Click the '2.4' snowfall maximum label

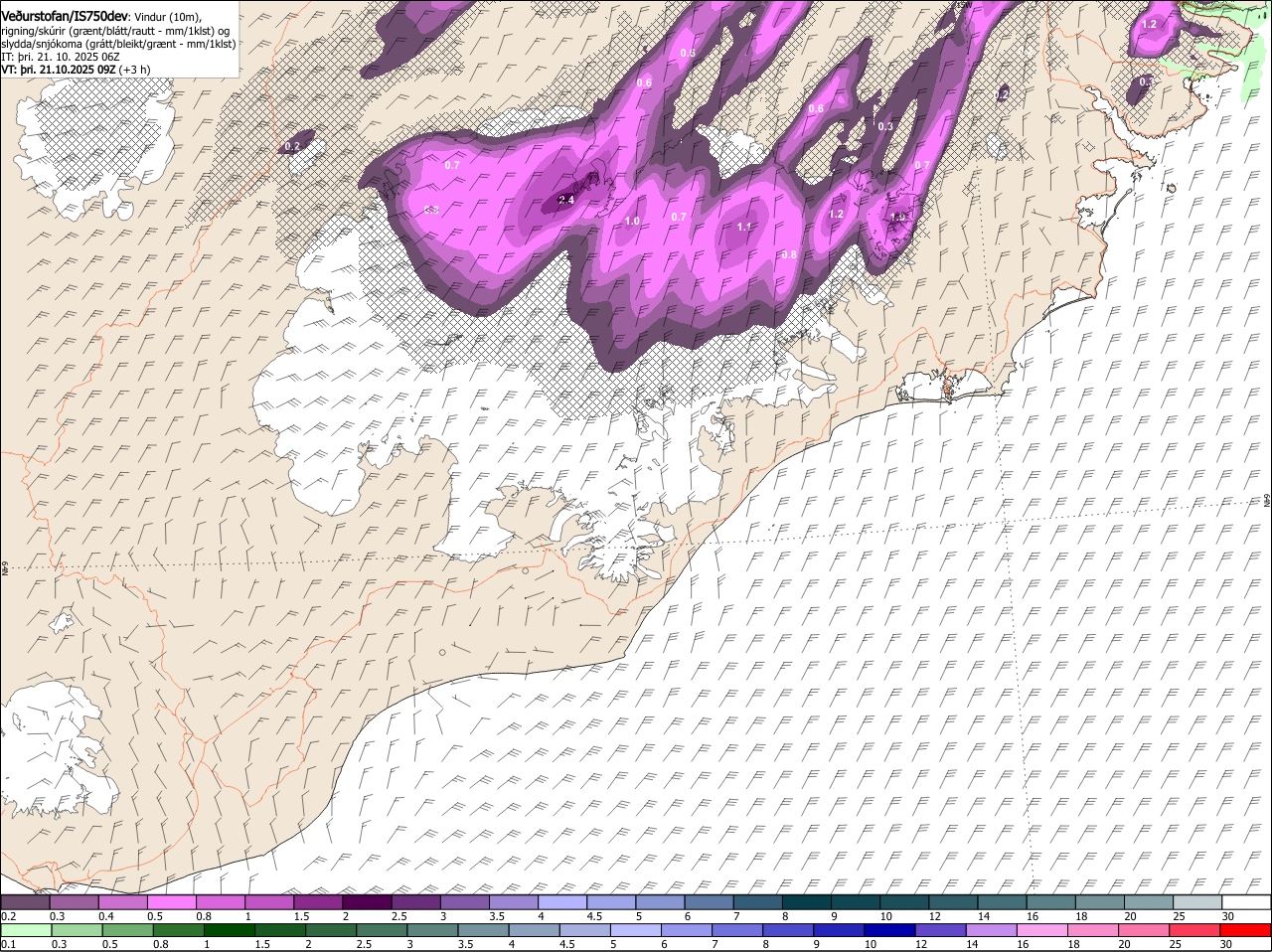tap(566, 201)
